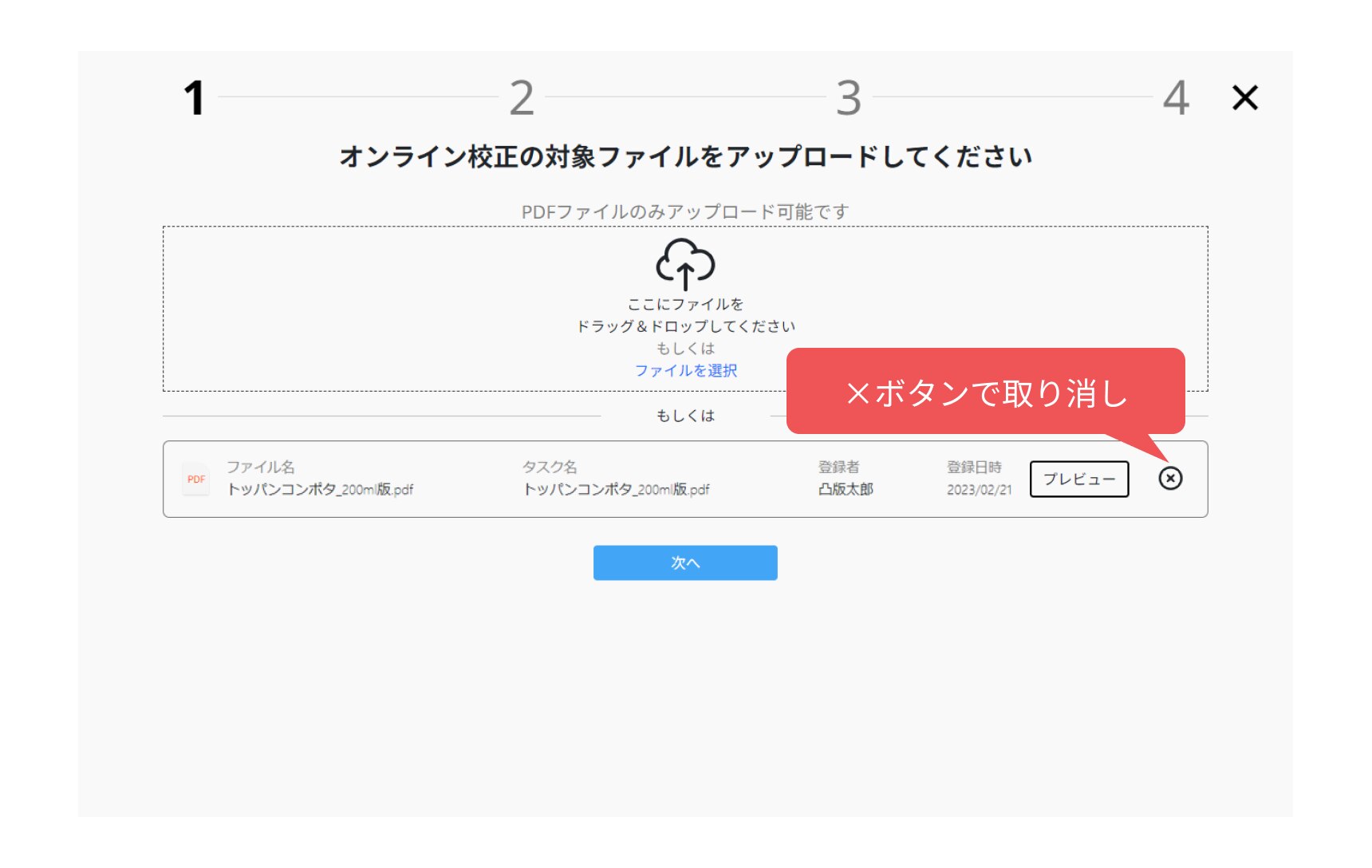Screen dimensions: 1372x868
Task: Go to step 4 in the wizard
Action: point(1176,98)
